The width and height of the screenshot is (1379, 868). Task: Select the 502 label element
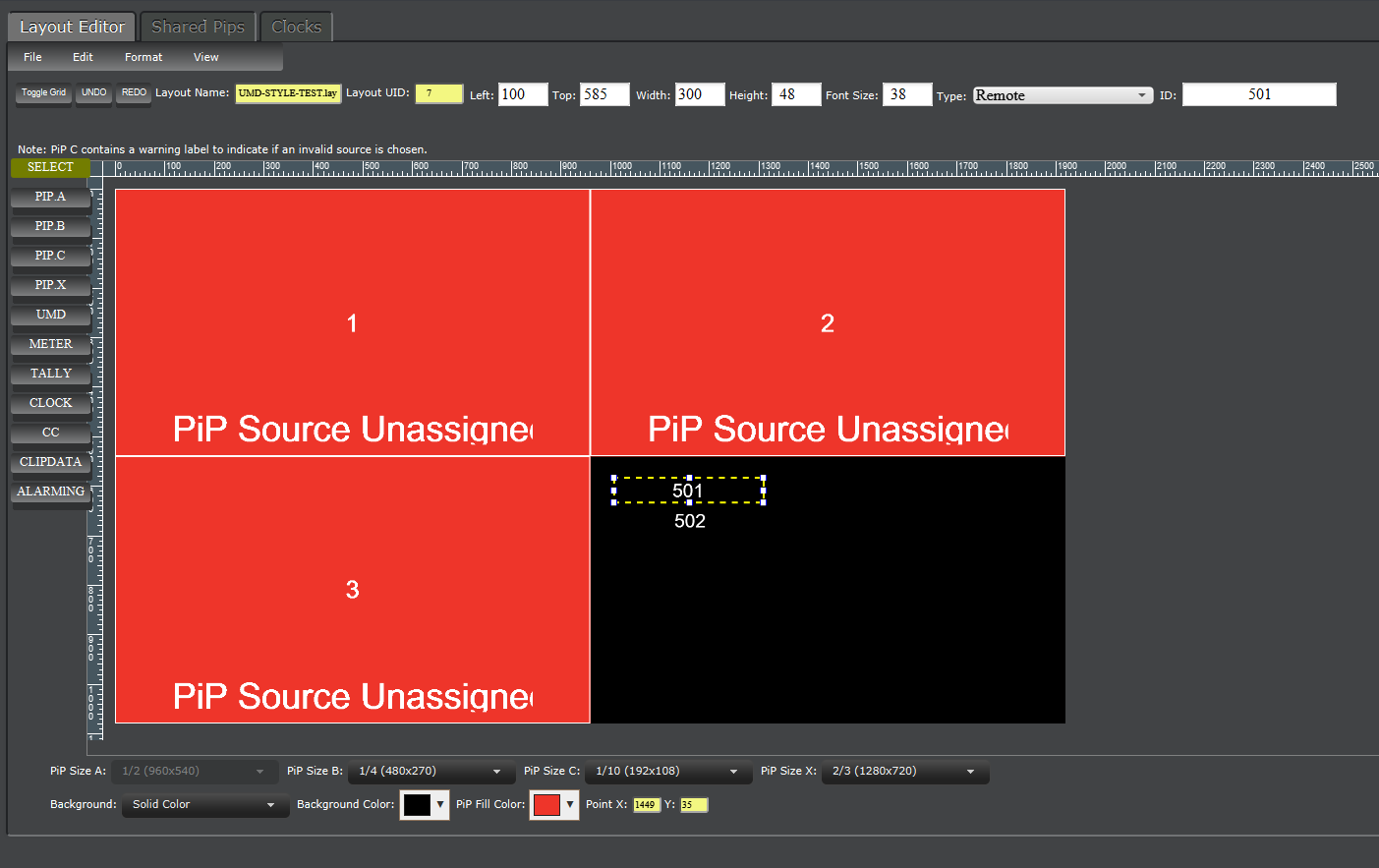click(690, 521)
